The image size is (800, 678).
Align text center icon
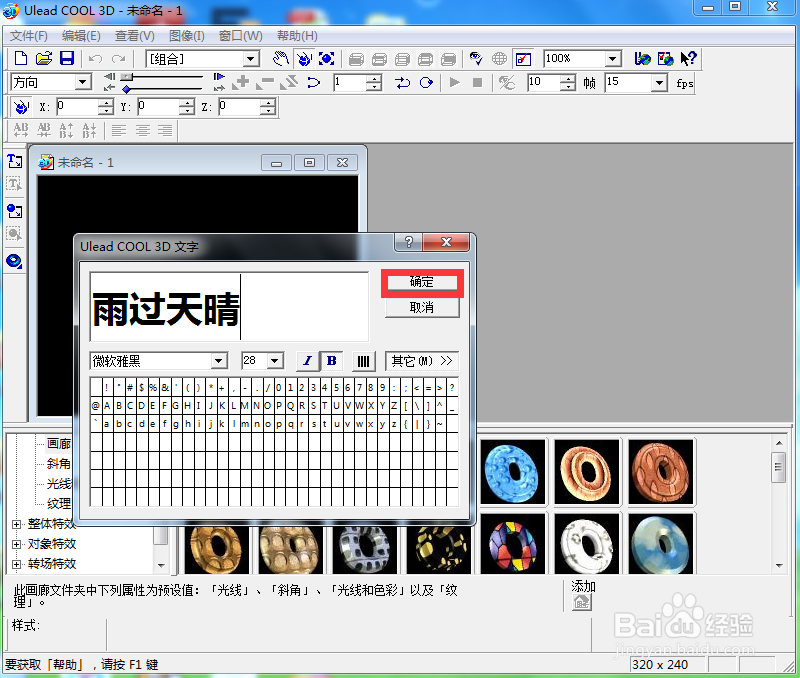pyautogui.click(x=142, y=131)
